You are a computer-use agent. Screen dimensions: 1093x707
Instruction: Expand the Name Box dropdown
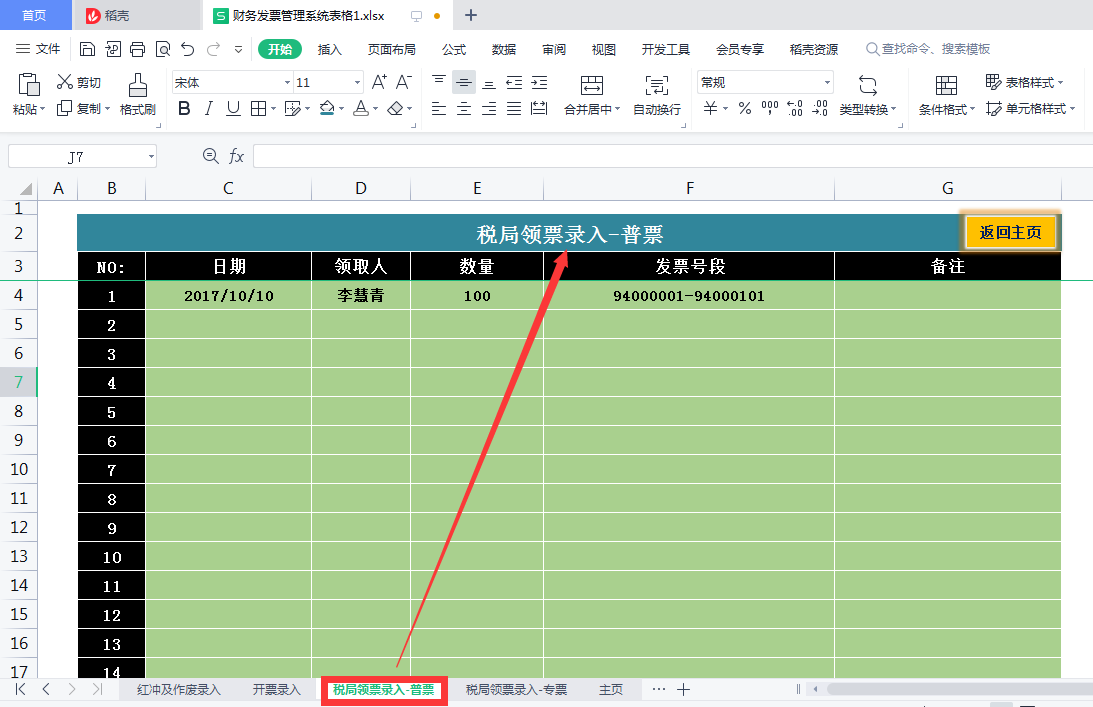[151, 157]
